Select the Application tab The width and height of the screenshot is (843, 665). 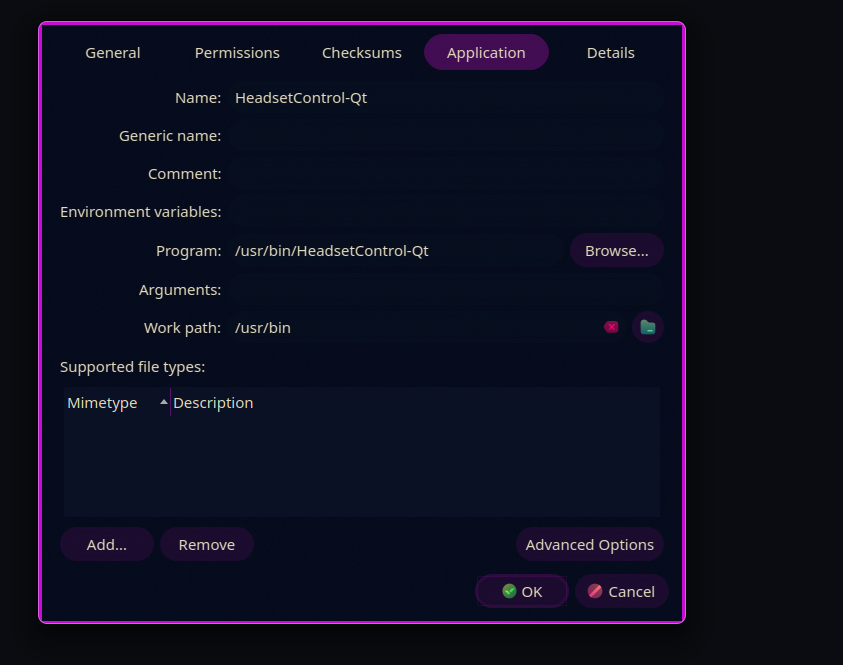click(x=486, y=53)
